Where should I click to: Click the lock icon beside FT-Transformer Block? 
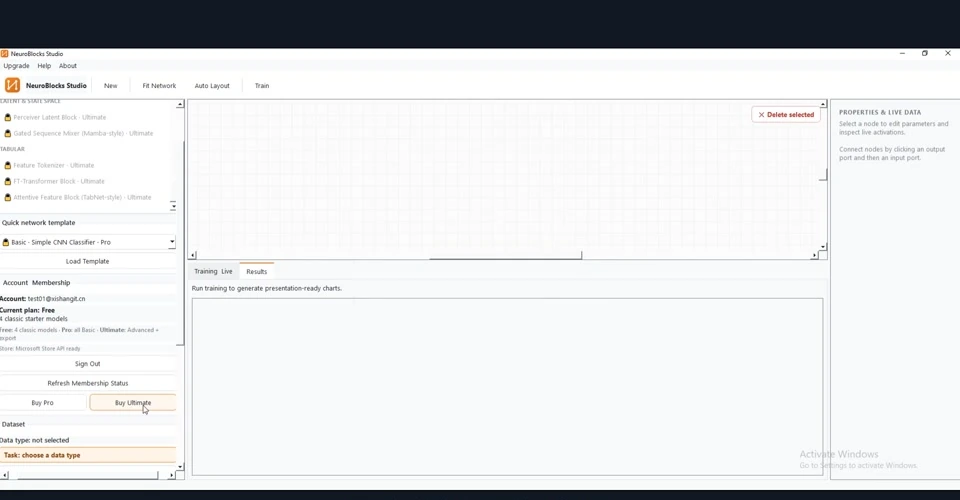8,181
